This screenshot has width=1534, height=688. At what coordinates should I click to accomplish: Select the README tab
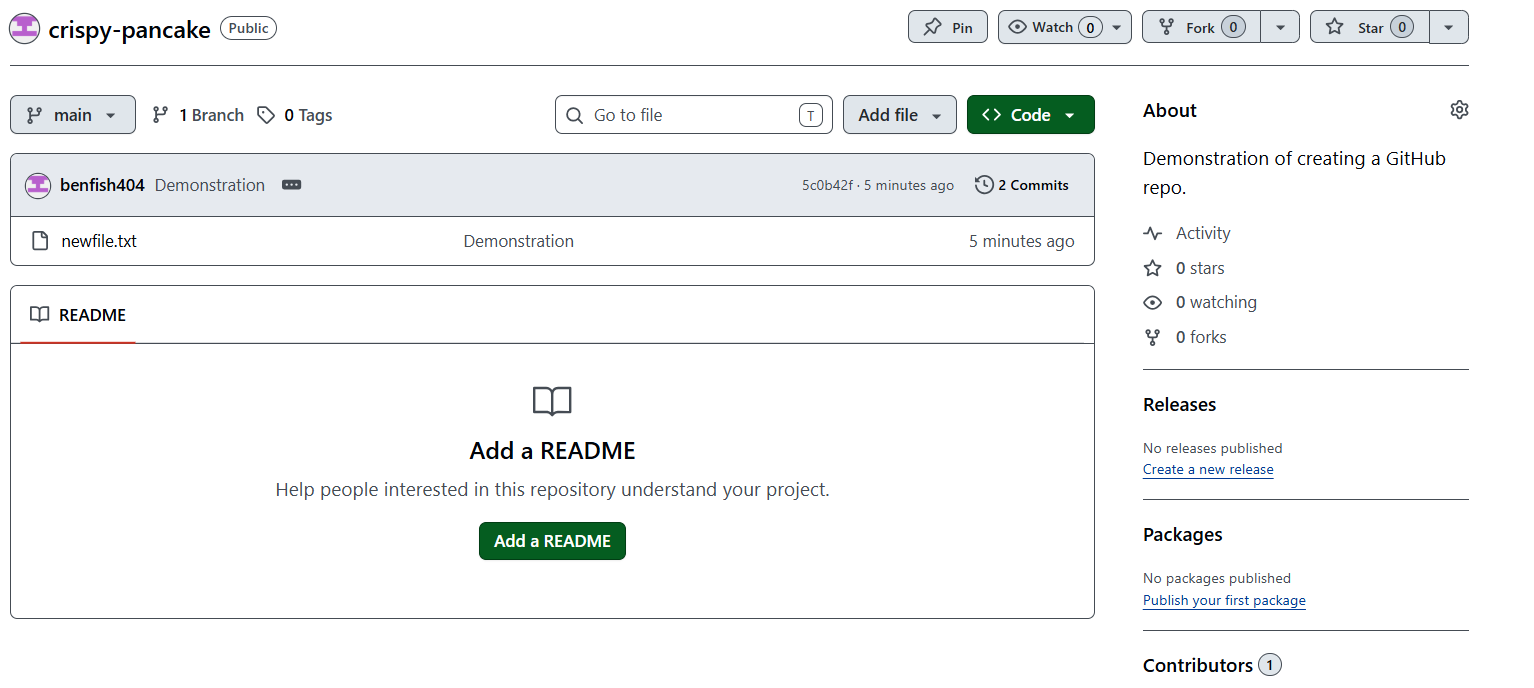click(78, 315)
